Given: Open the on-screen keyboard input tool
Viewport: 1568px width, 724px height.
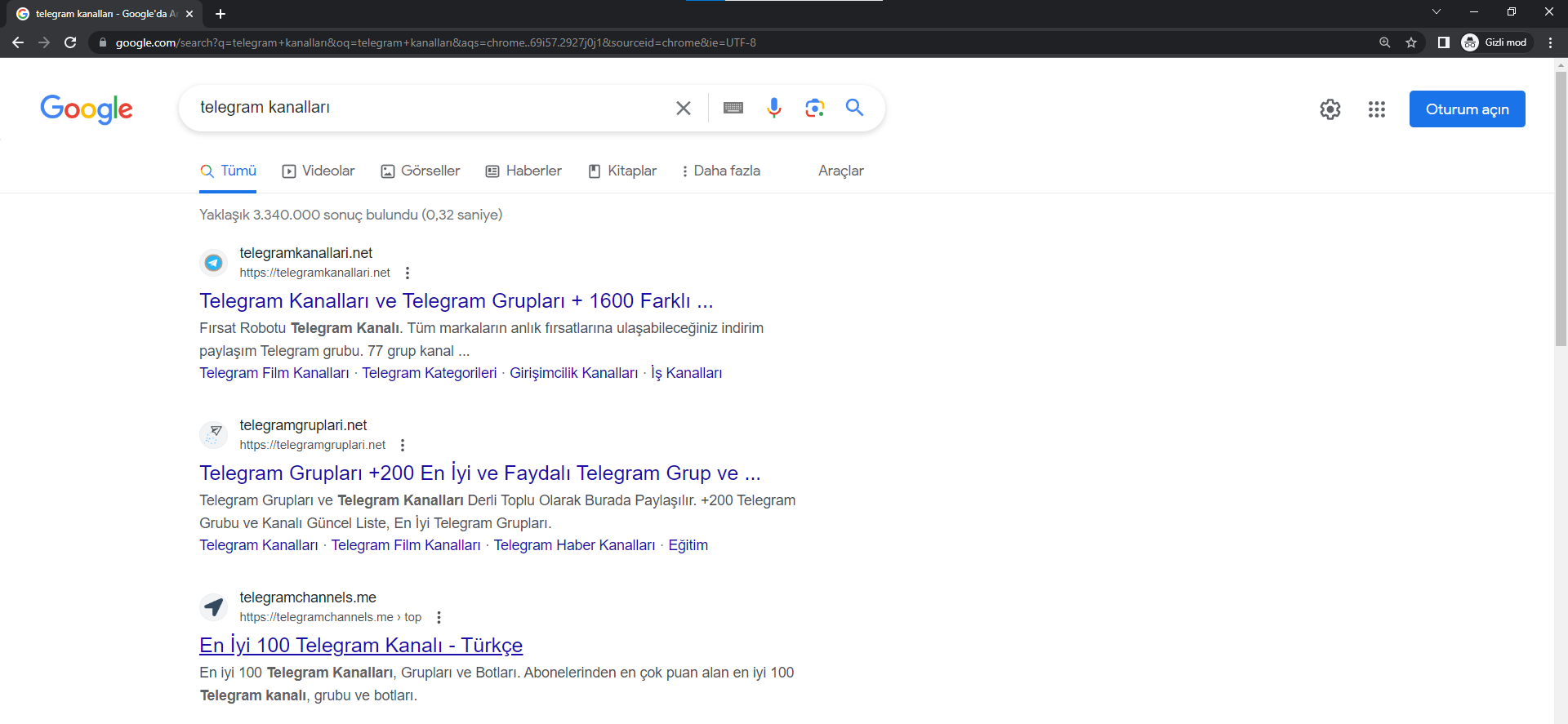Looking at the screenshot, I should pyautogui.click(x=733, y=108).
